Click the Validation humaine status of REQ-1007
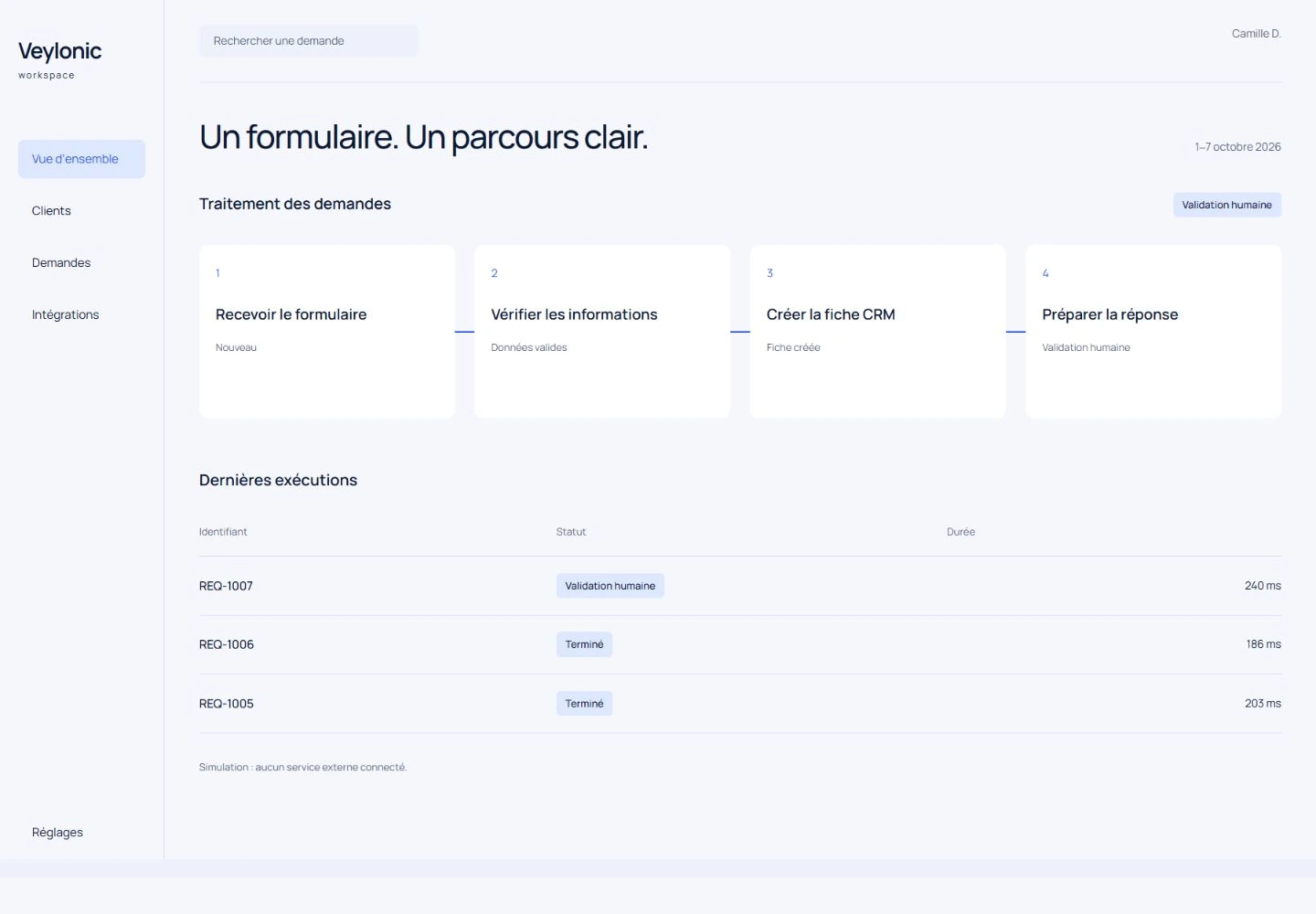1316x914 pixels. (x=610, y=586)
